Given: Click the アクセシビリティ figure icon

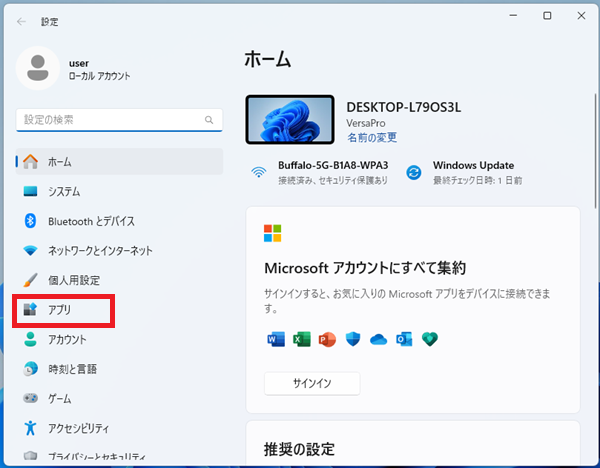Looking at the screenshot, I should tap(31, 428).
